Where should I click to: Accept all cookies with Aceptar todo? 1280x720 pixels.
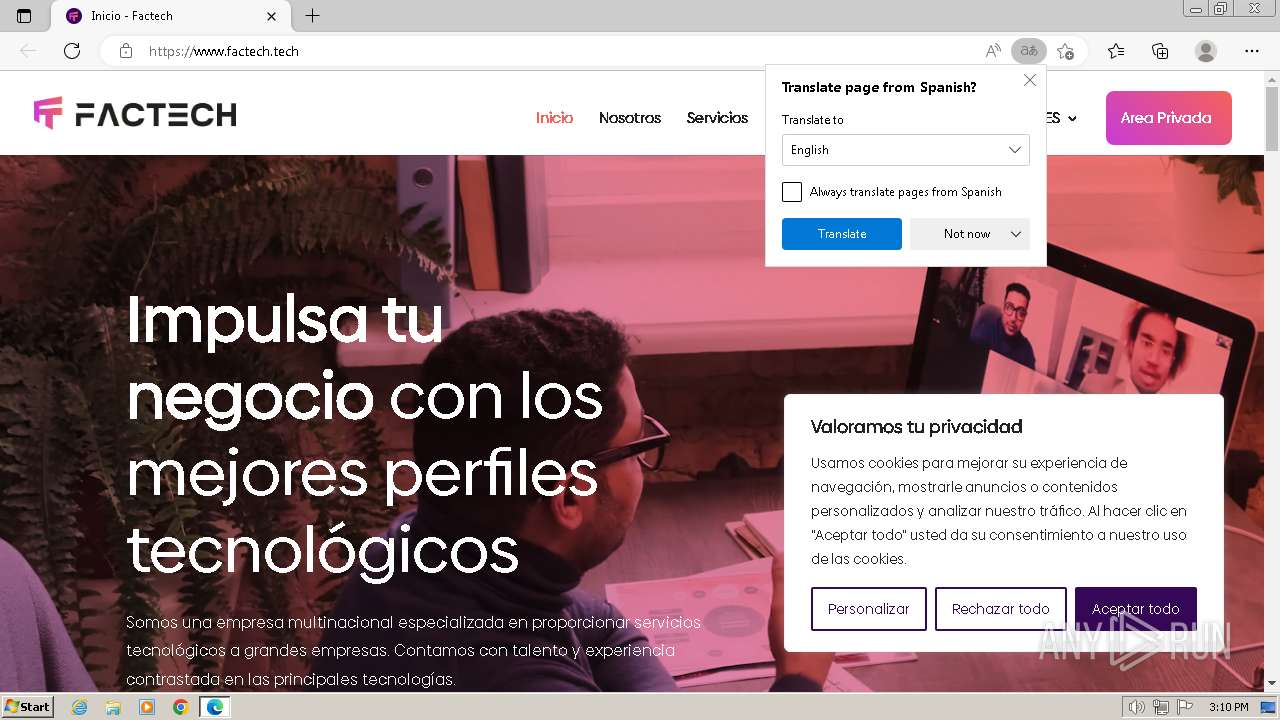click(x=1136, y=609)
